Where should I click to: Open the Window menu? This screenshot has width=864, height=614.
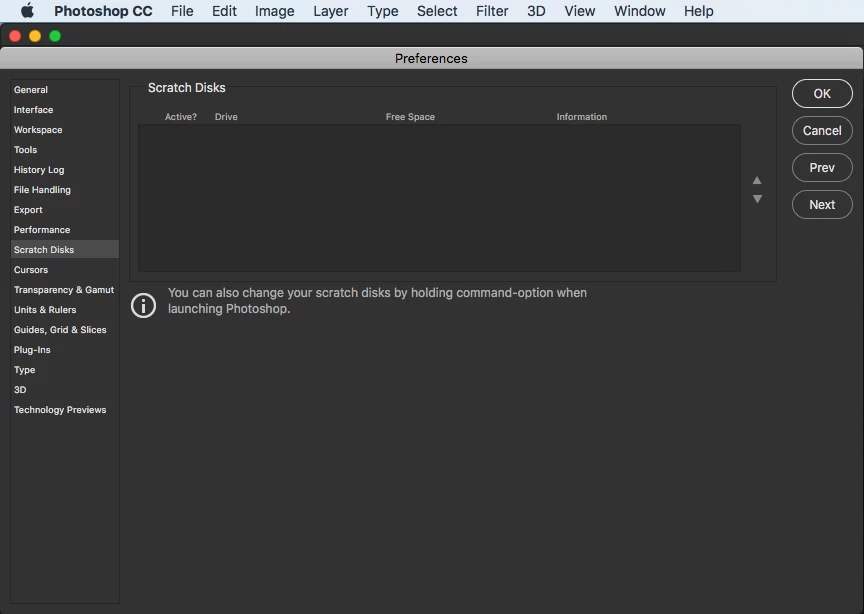(x=640, y=11)
